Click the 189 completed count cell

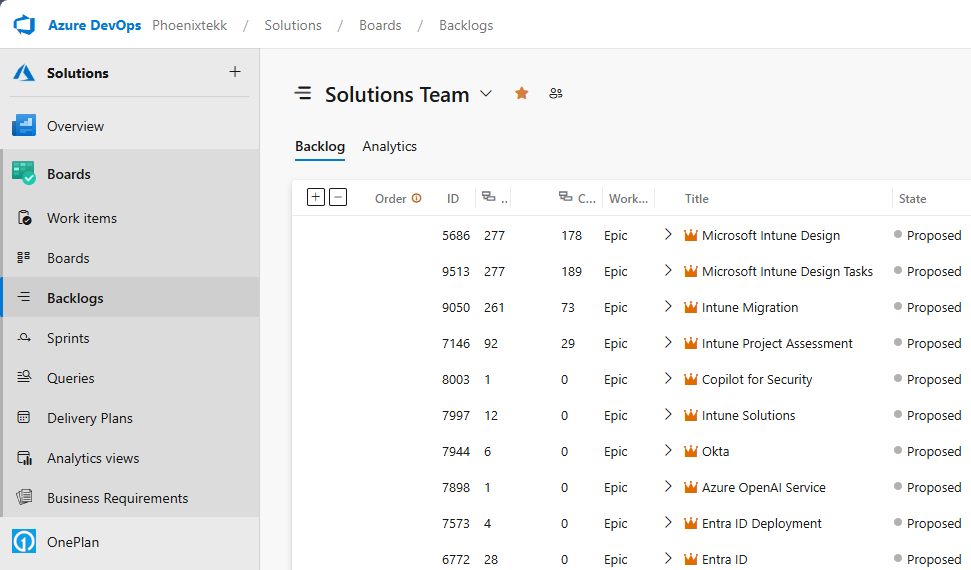[572, 271]
